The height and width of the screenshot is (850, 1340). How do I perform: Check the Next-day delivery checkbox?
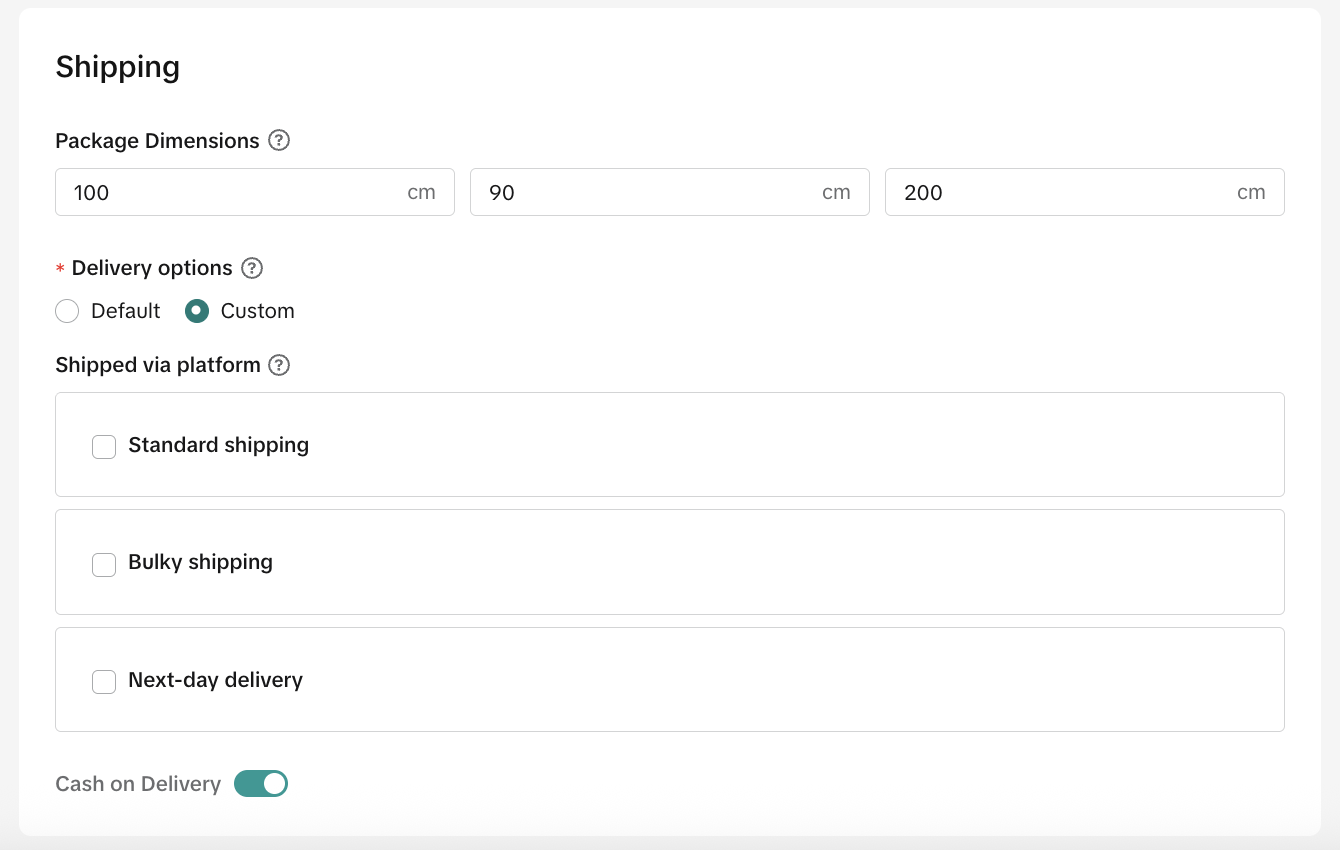[104, 681]
